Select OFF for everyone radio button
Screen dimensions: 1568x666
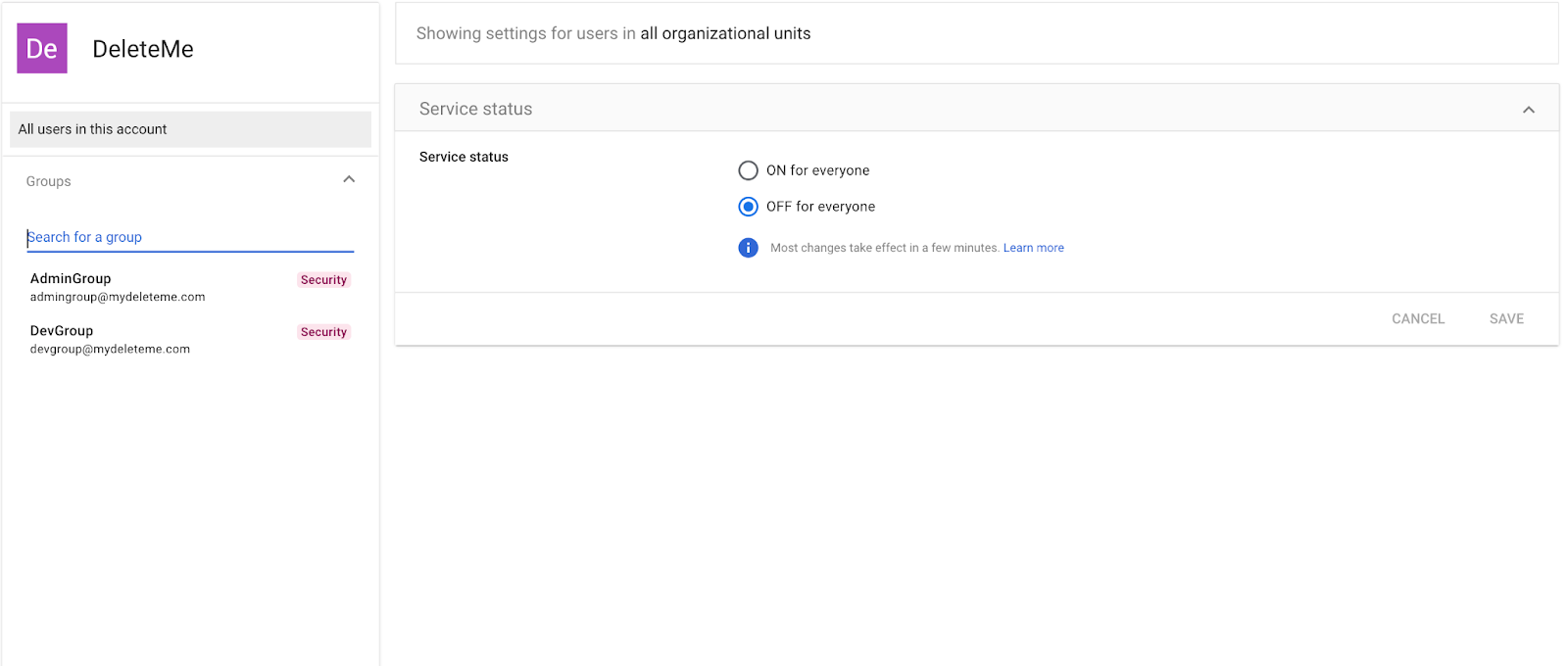click(x=748, y=207)
